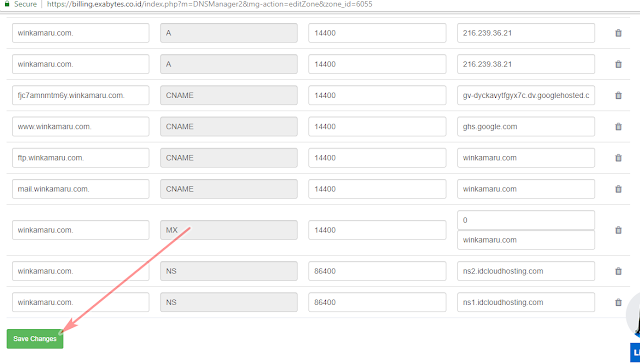Image resolution: width=640 pixels, height=363 pixels.
Task: Delete the fjc7amnmtm6y CNAME record
Action: pyautogui.click(x=618, y=95)
